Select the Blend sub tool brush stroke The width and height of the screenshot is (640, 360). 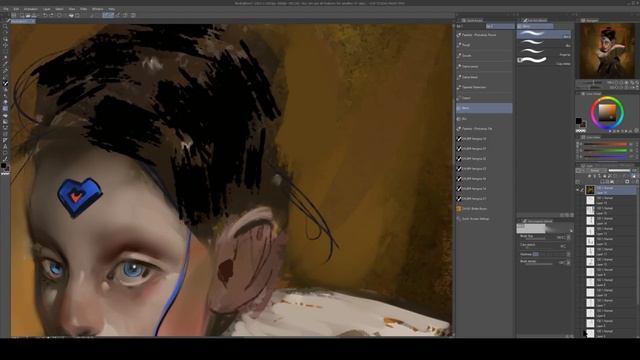tap(544, 34)
